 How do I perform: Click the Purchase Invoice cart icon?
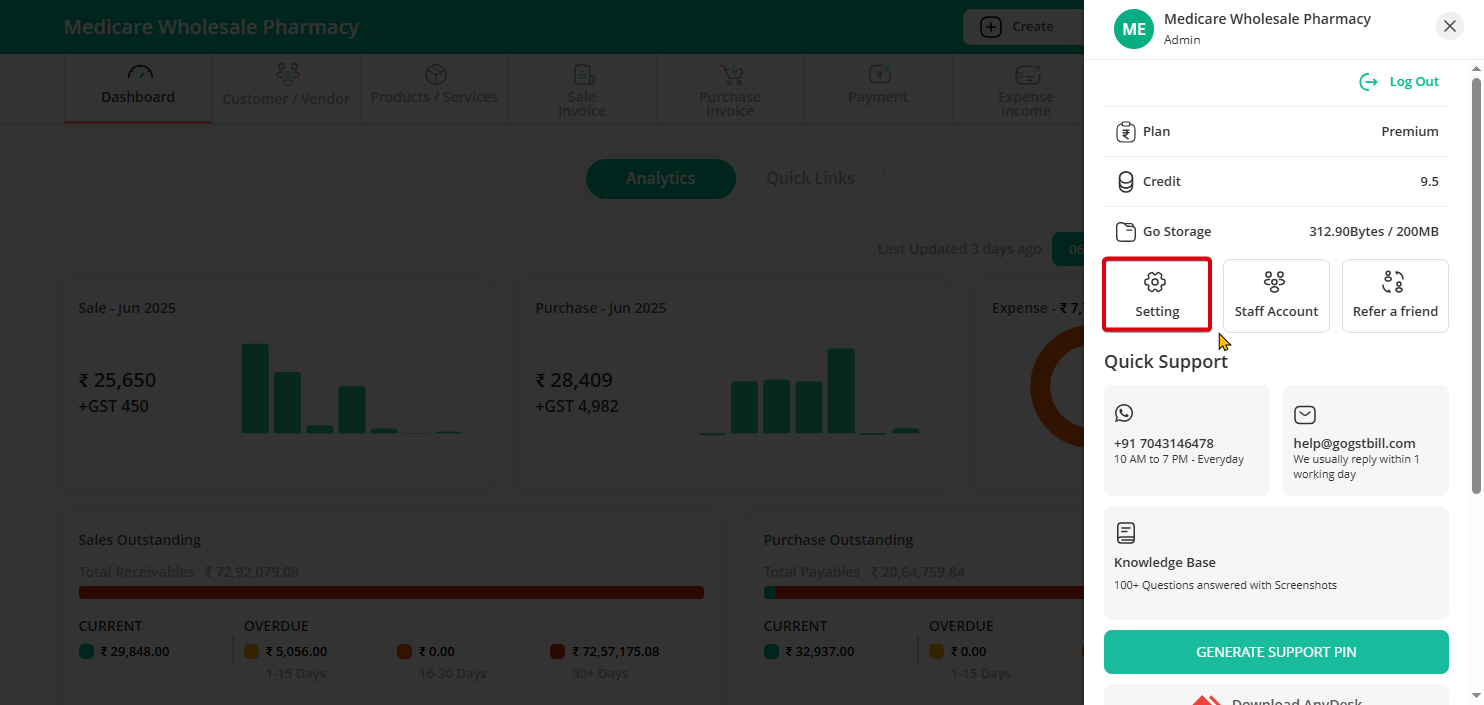click(x=732, y=75)
